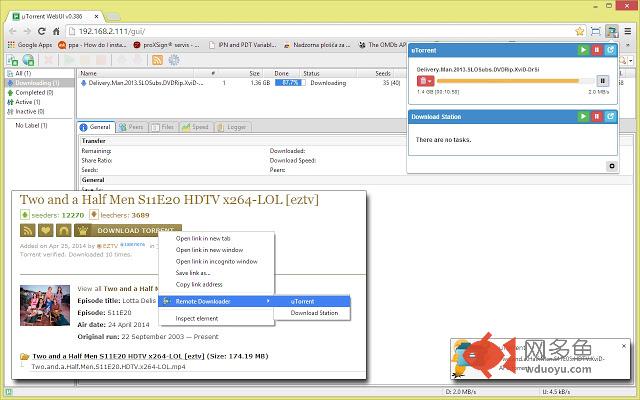Pause all Download Station tasks red button
640x400 pixels.
click(597, 116)
